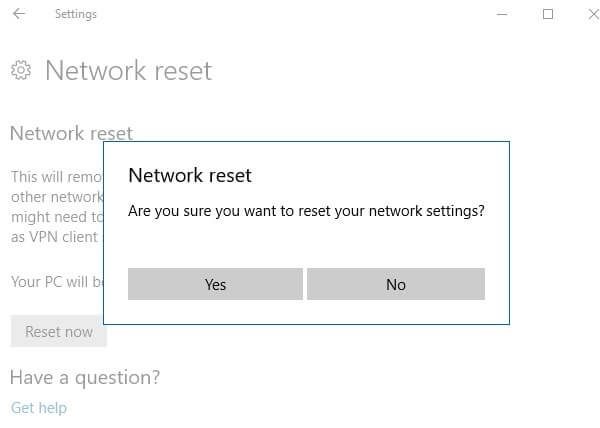Click the "This will remove" description text
600x428 pixels.
pyautogui.click(x=56, y=176)
